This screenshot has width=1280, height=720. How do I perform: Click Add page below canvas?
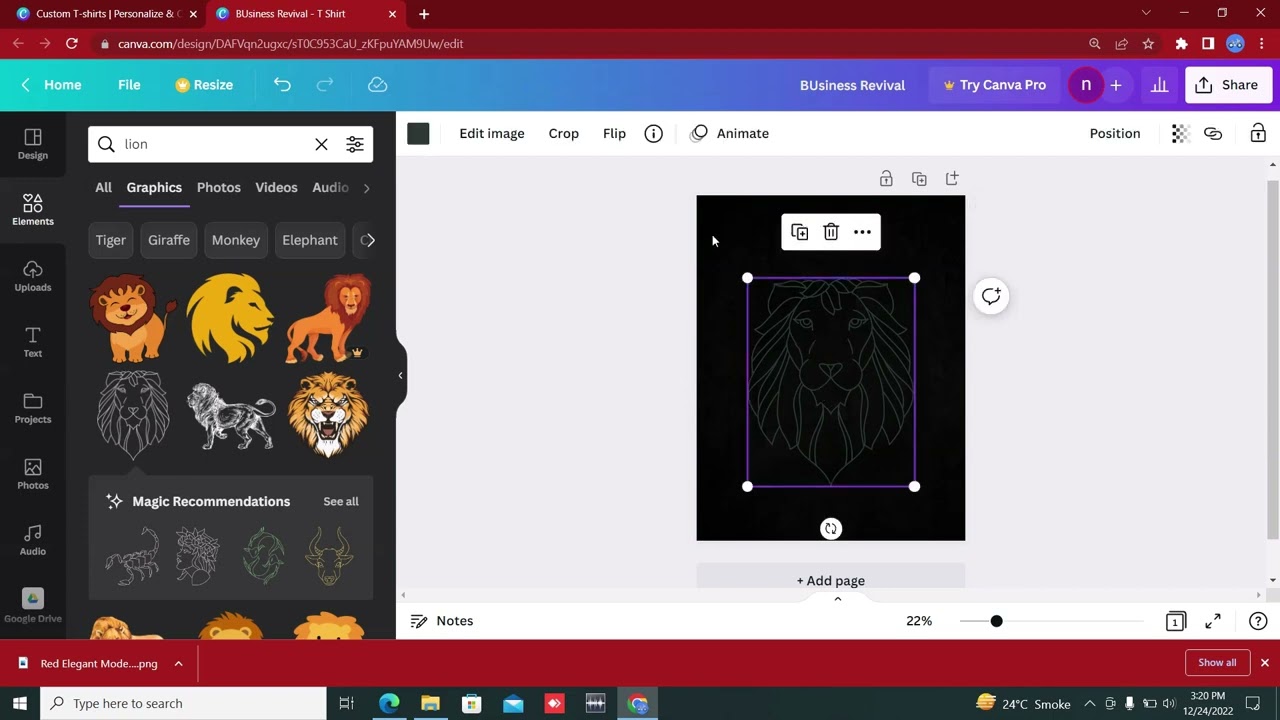pos(831,580)
